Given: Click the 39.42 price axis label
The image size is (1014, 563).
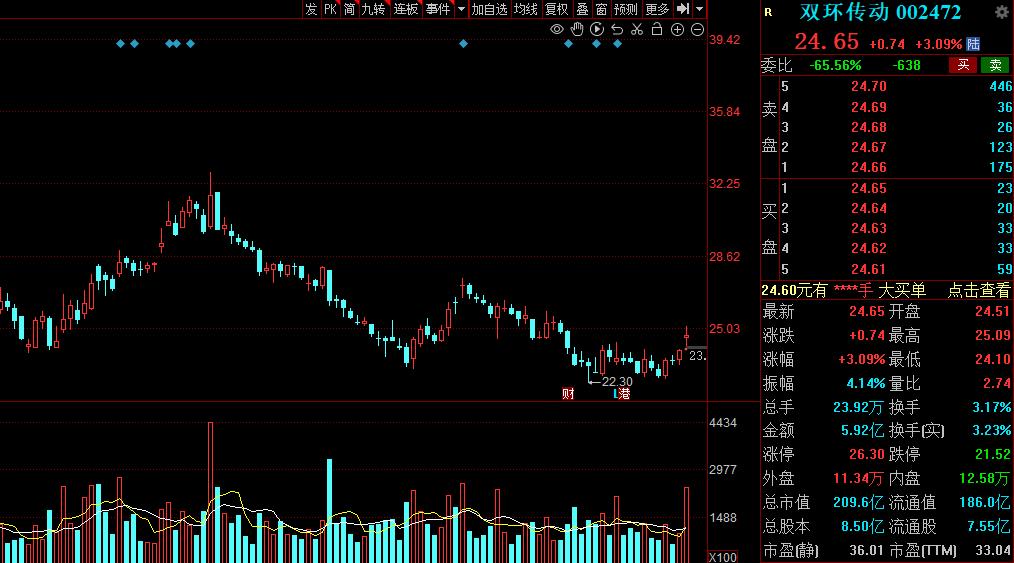Looking at the screenshot, I should pos(724,40).
